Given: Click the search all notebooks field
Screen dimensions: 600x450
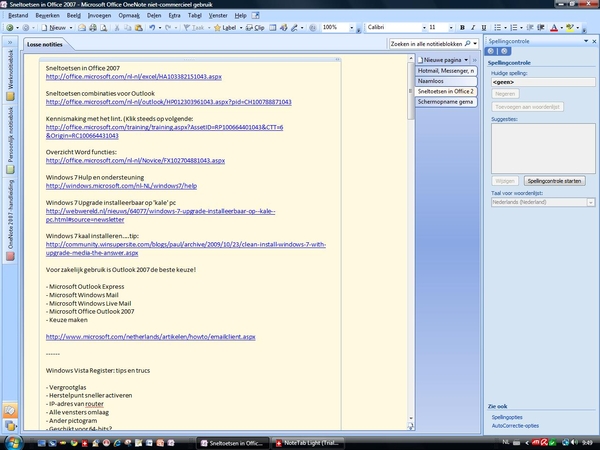Looking at the screenshot, I should pos(426,44).
